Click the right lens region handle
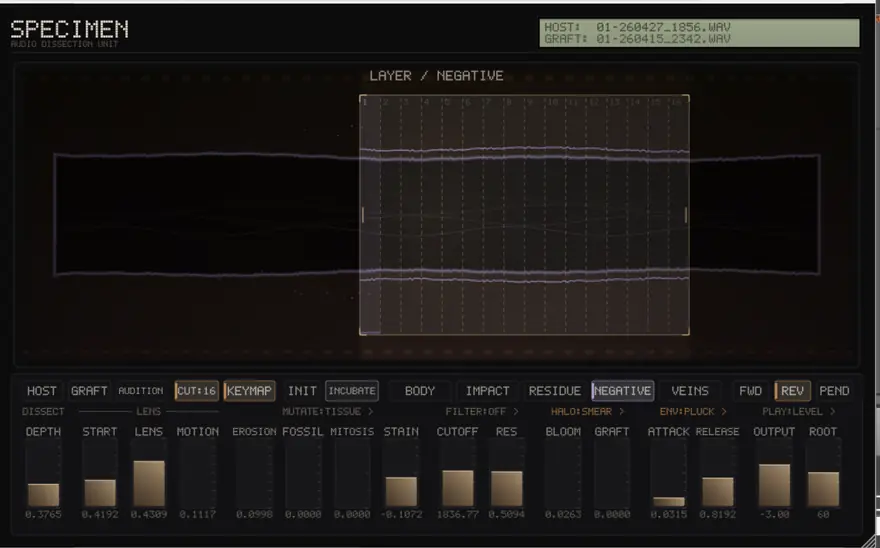The image size is (880, 548). (x=686, y=214)
